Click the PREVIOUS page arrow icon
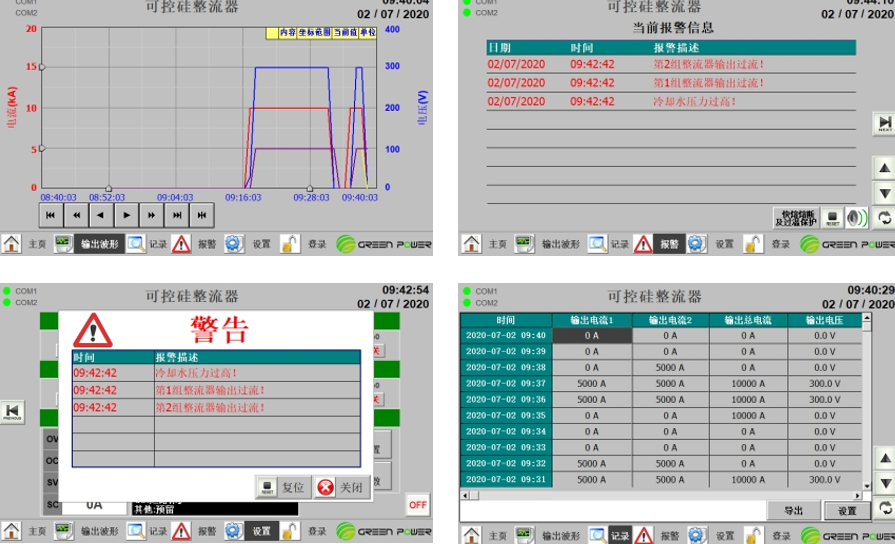Screen dimensions: 895x544 (12, 412)
